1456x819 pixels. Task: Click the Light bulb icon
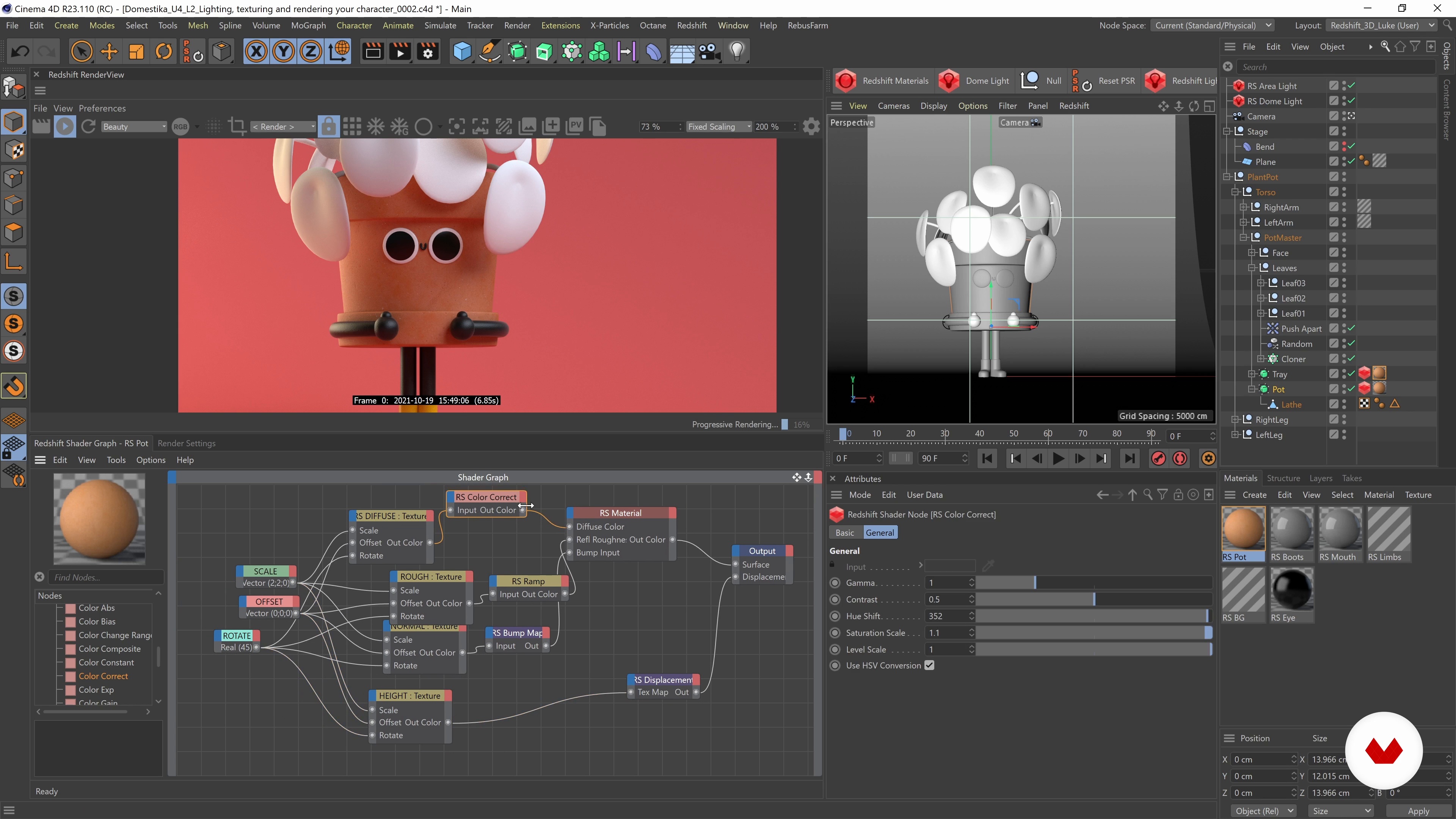click(737, 52)
